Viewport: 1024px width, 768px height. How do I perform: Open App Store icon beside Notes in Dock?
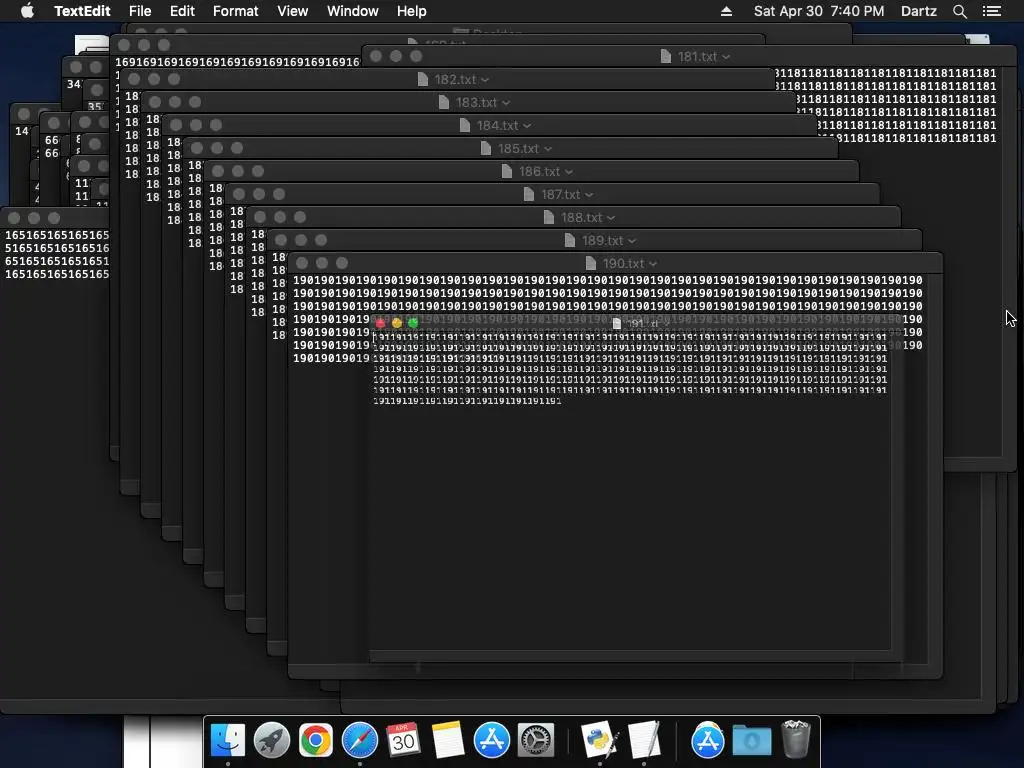(491, 740)
